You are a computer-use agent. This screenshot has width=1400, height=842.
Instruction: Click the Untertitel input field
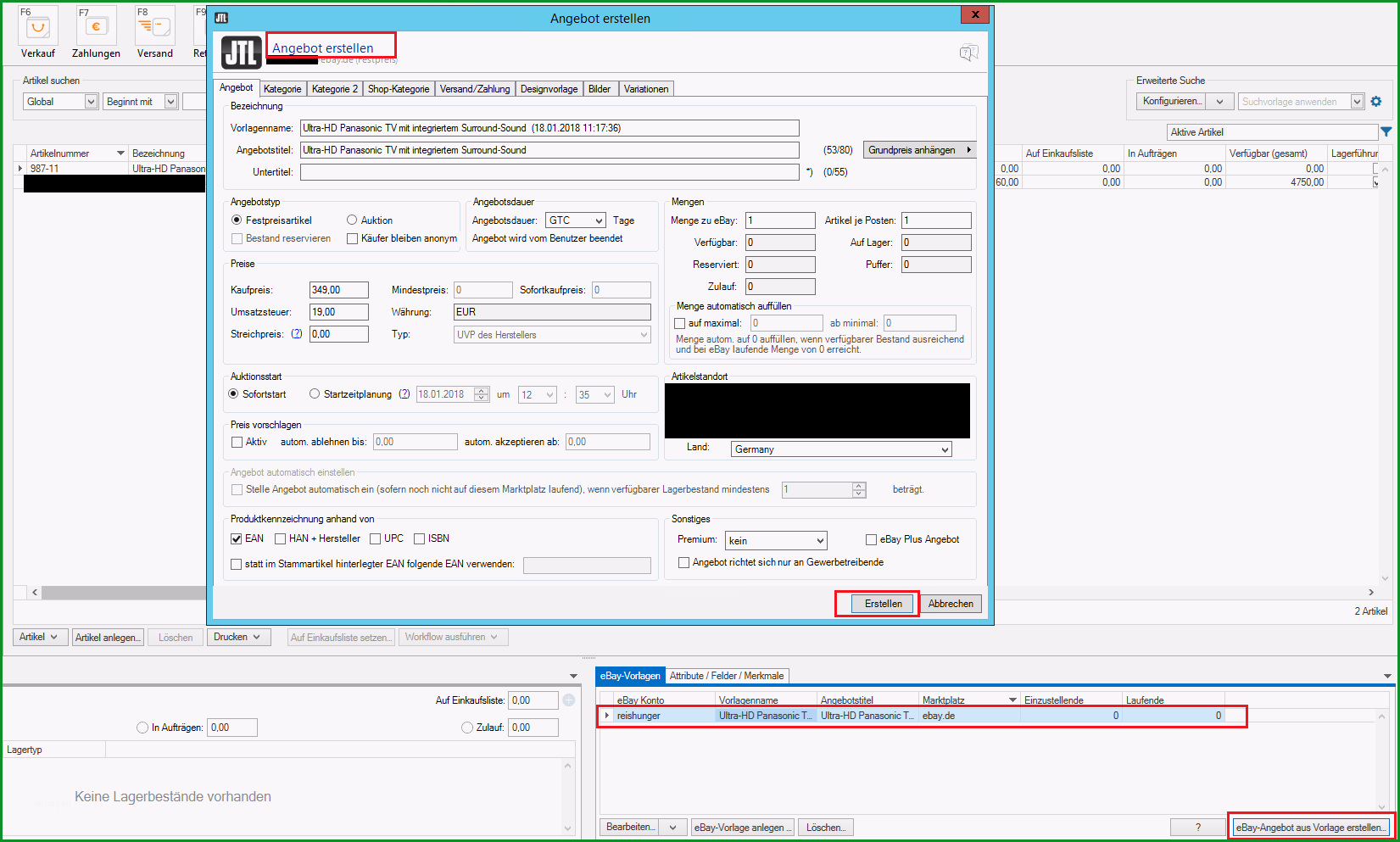pyautogui.click(x=549, y=172)
